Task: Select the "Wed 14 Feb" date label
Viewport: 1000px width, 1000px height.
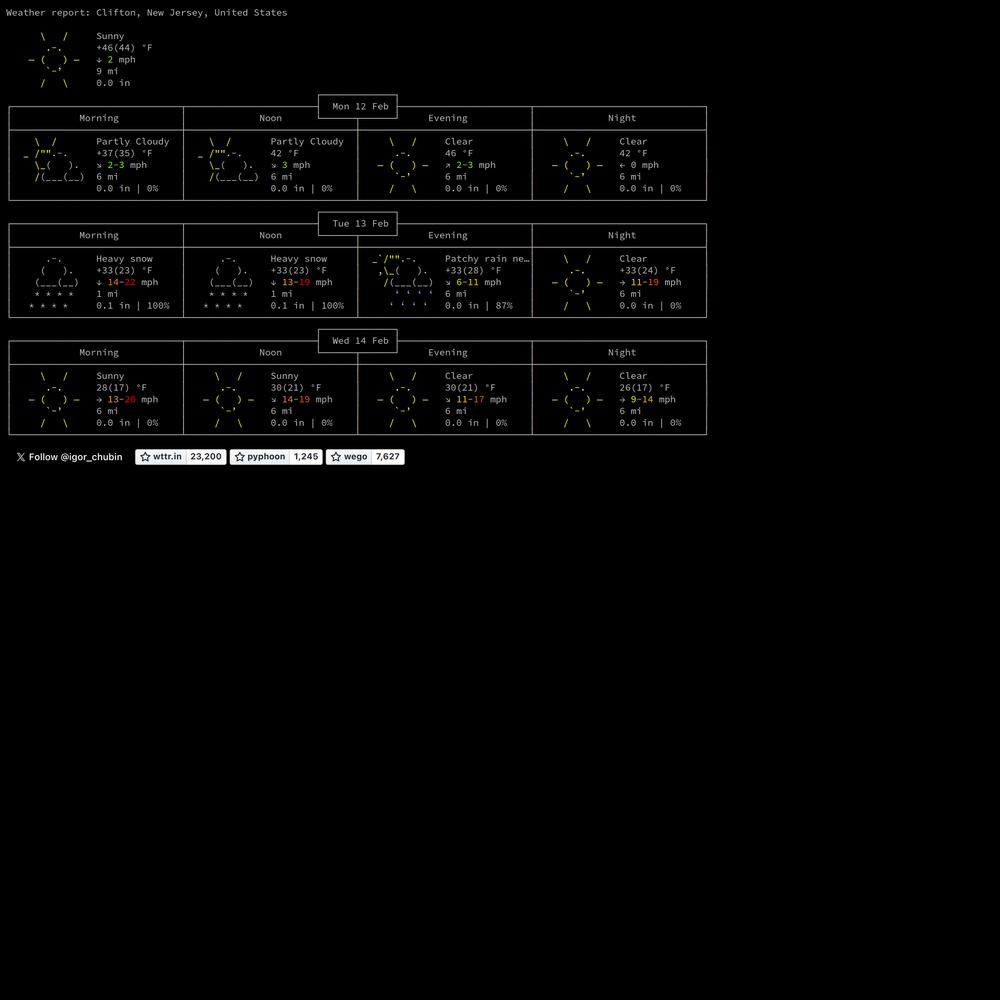Action: [360, 341]
